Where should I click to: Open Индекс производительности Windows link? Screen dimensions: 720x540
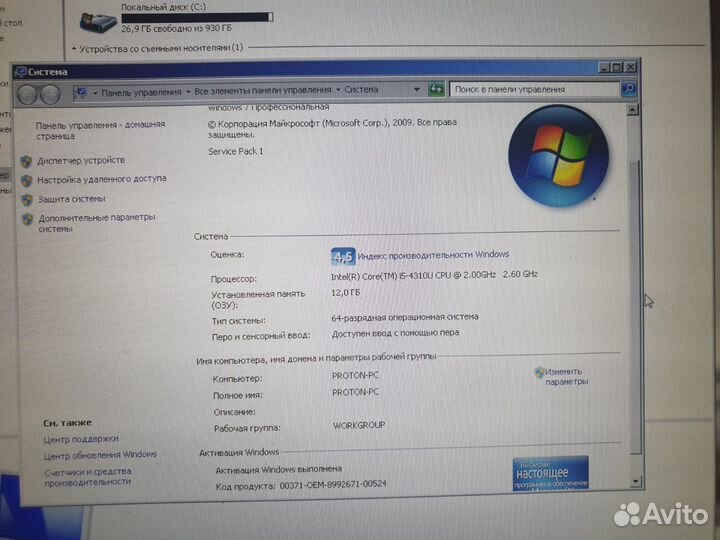(x=433, y=255)
